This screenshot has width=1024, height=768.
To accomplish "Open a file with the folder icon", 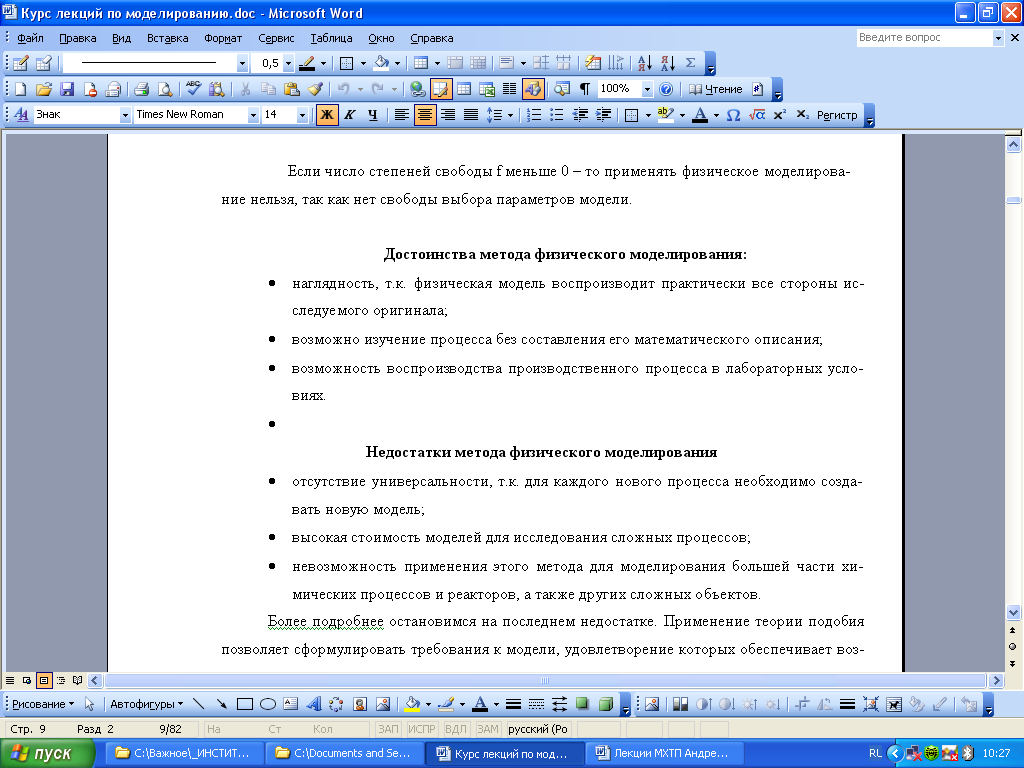I will tap(44, 89).
